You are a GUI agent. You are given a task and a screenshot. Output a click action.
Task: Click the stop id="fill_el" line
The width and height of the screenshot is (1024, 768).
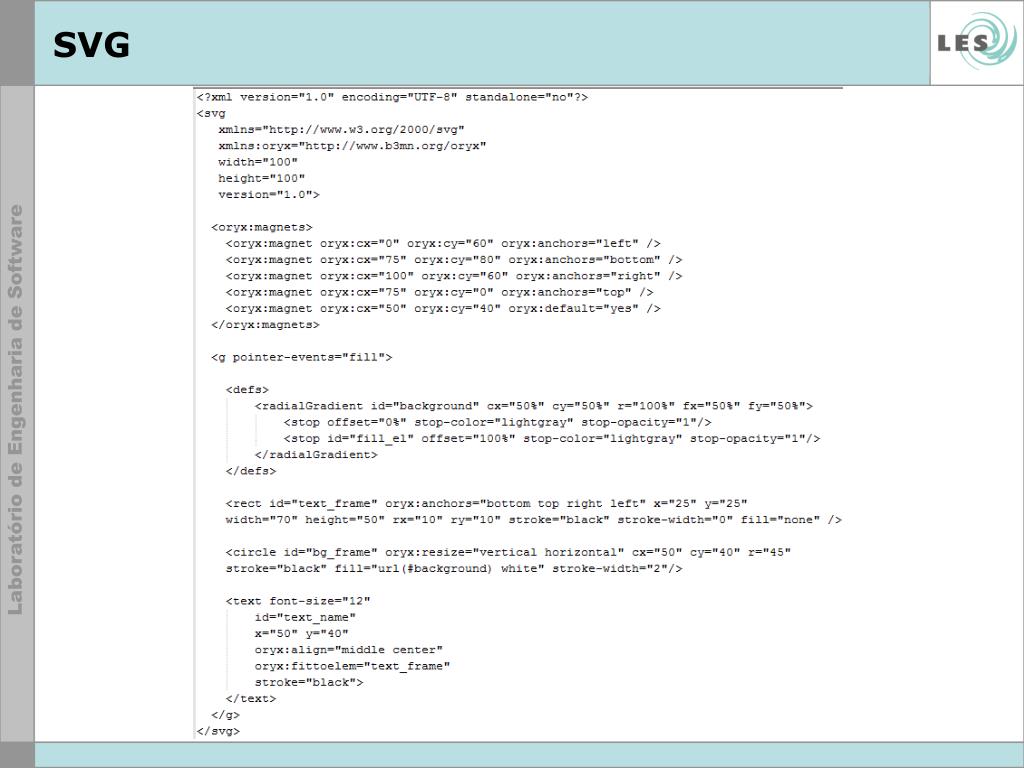[552, 439]
